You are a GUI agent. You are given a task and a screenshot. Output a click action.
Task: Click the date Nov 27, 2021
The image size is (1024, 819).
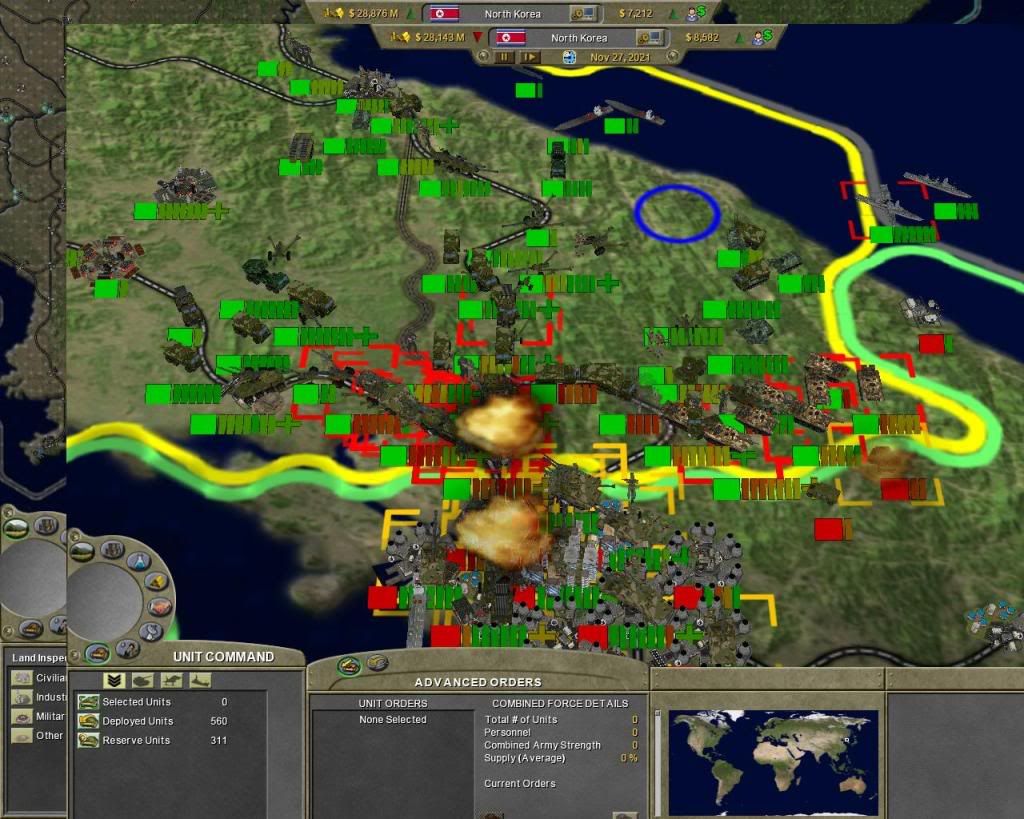click(x=620, y=57)
